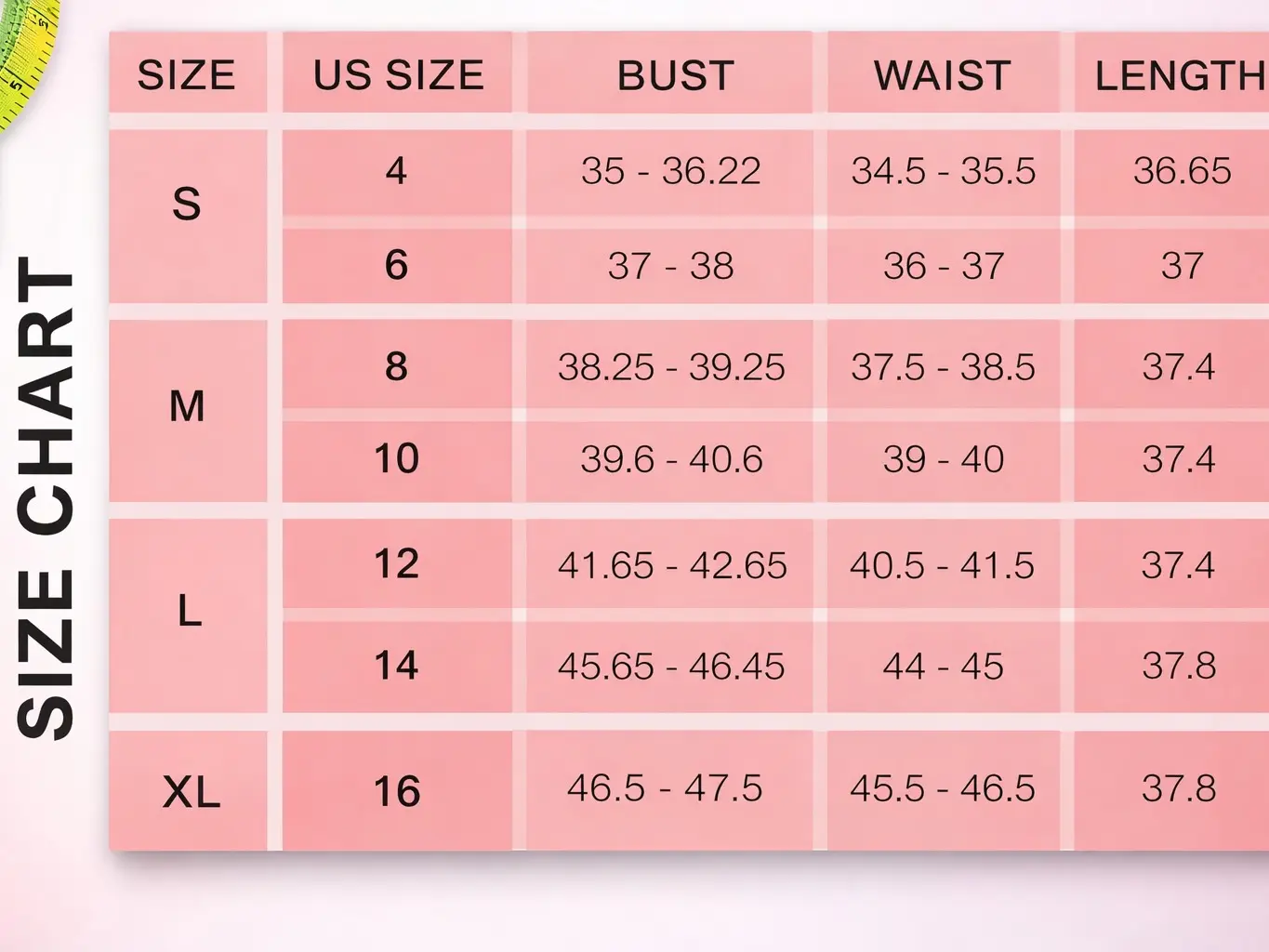Select the BUST column header

(x=676, y=75)
